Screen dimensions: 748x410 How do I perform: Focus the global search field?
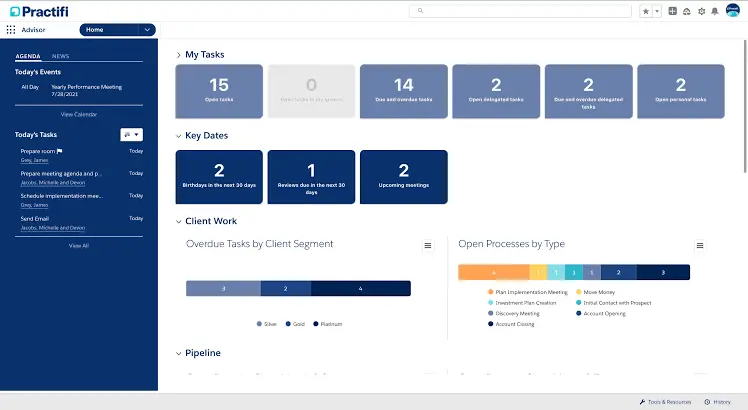point(520,11)
